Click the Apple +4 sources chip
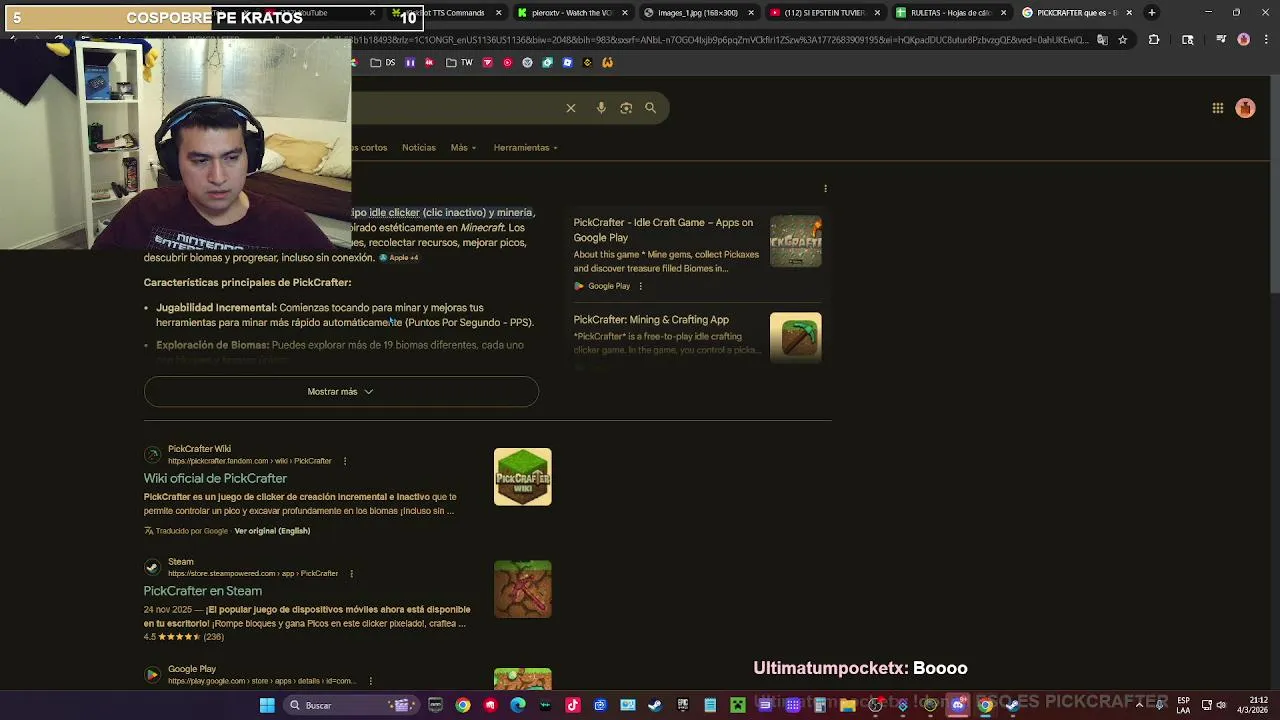The image size is (1280, 720). (x=398, y=258)
